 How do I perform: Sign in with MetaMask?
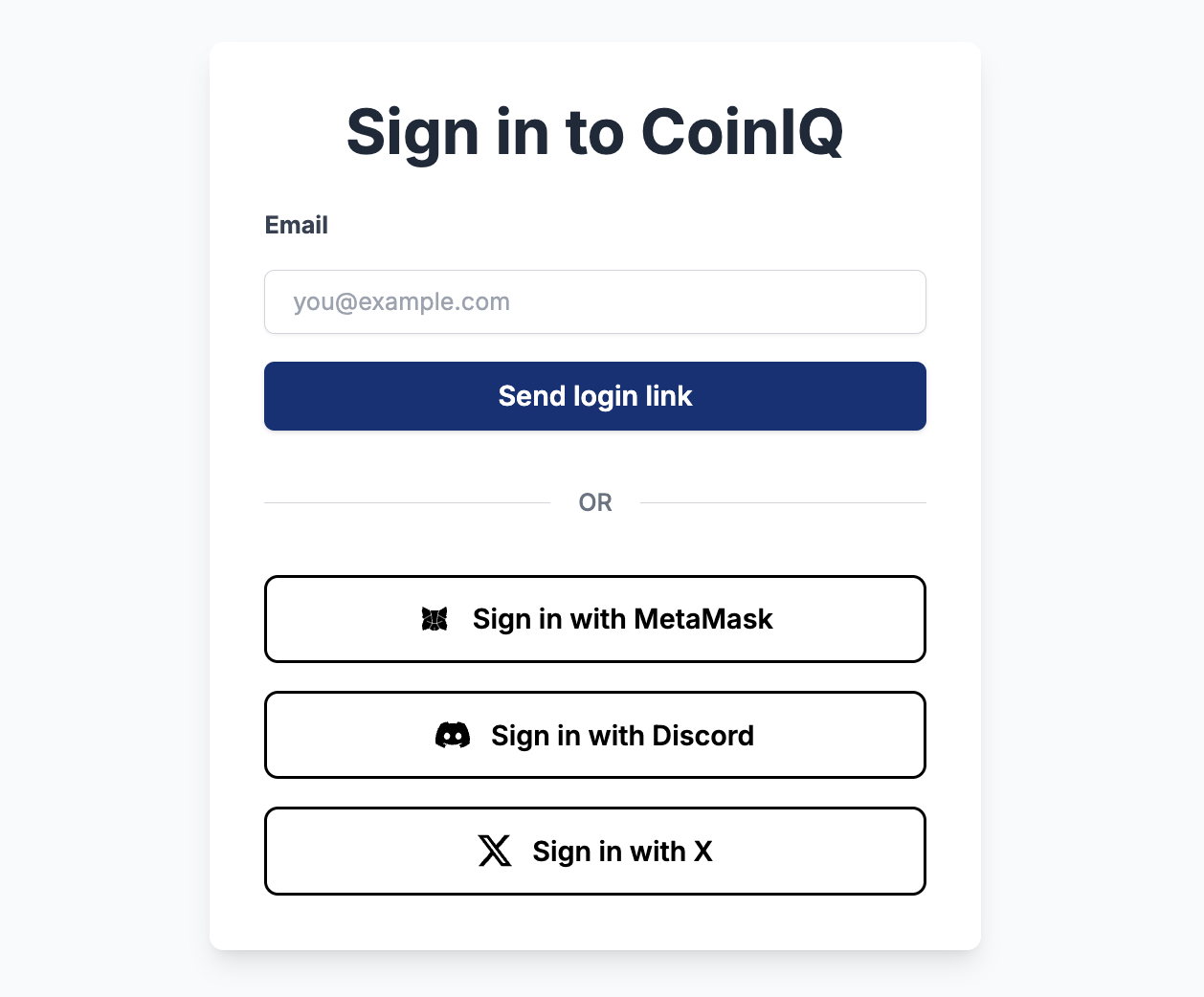(594, 619)
